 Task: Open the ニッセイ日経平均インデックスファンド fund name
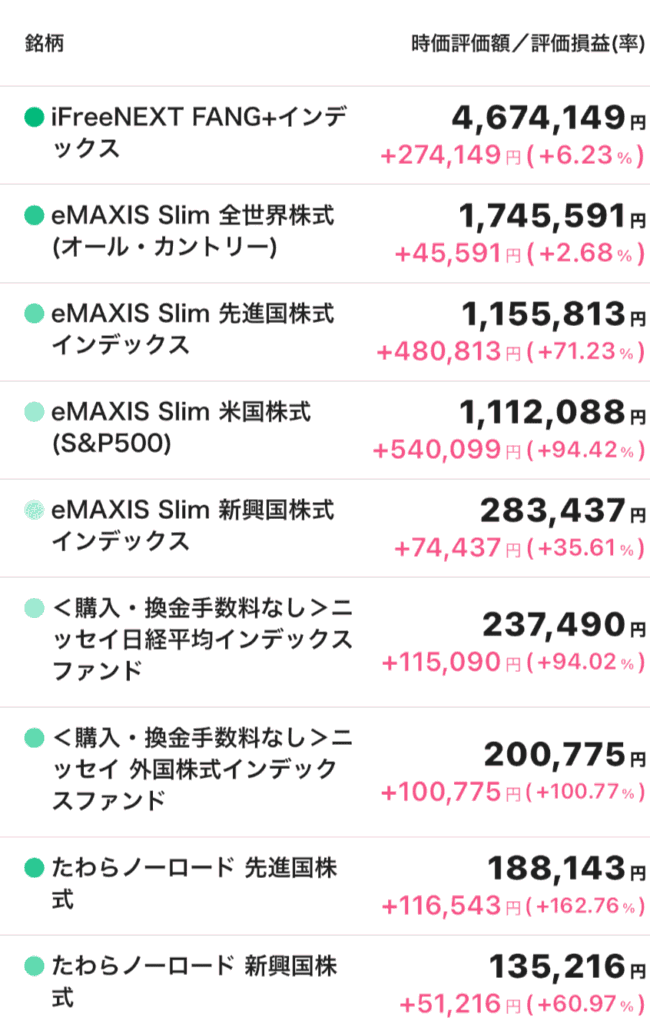click(x=203, y=639)
